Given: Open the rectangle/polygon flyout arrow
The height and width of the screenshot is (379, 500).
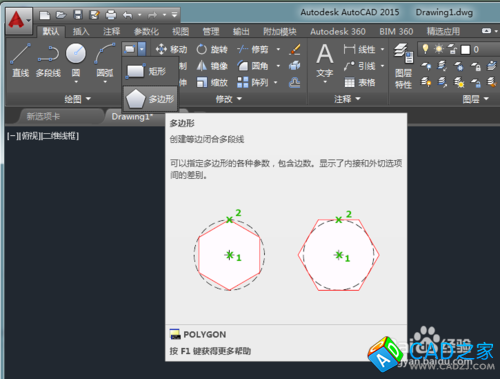Looking at the screenshot, I should coord(142,49).
